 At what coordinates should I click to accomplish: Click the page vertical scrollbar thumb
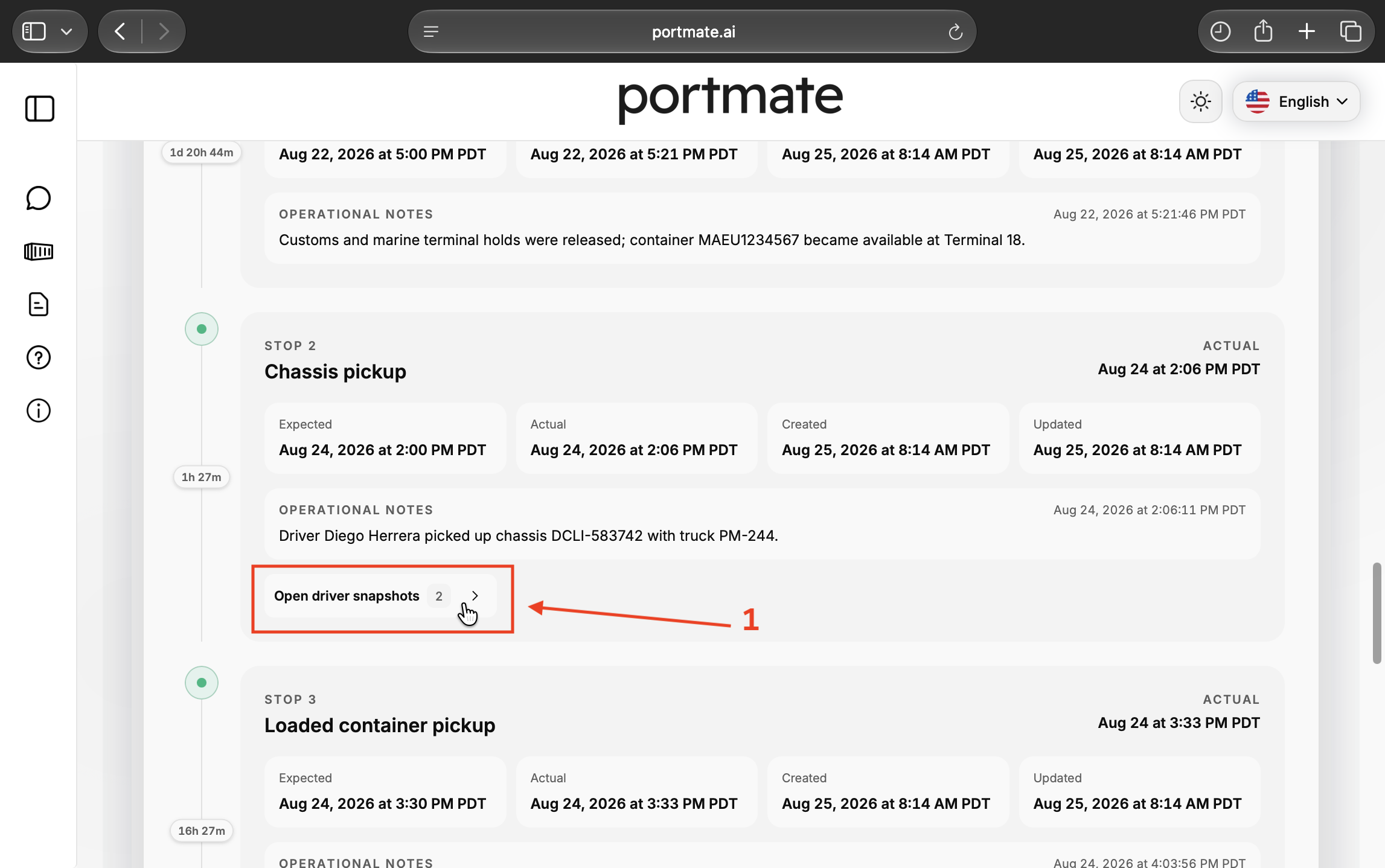(1377, 613)
